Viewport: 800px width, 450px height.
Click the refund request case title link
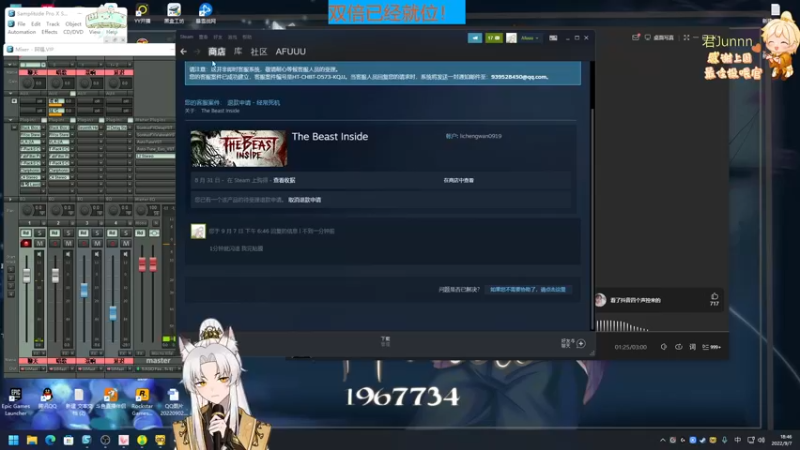click(254, 103)
